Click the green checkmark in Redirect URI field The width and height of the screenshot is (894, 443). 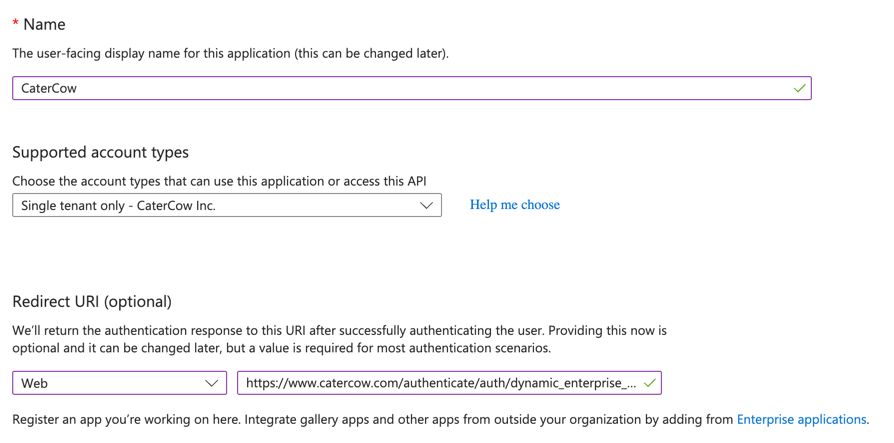tap(649, 383)
